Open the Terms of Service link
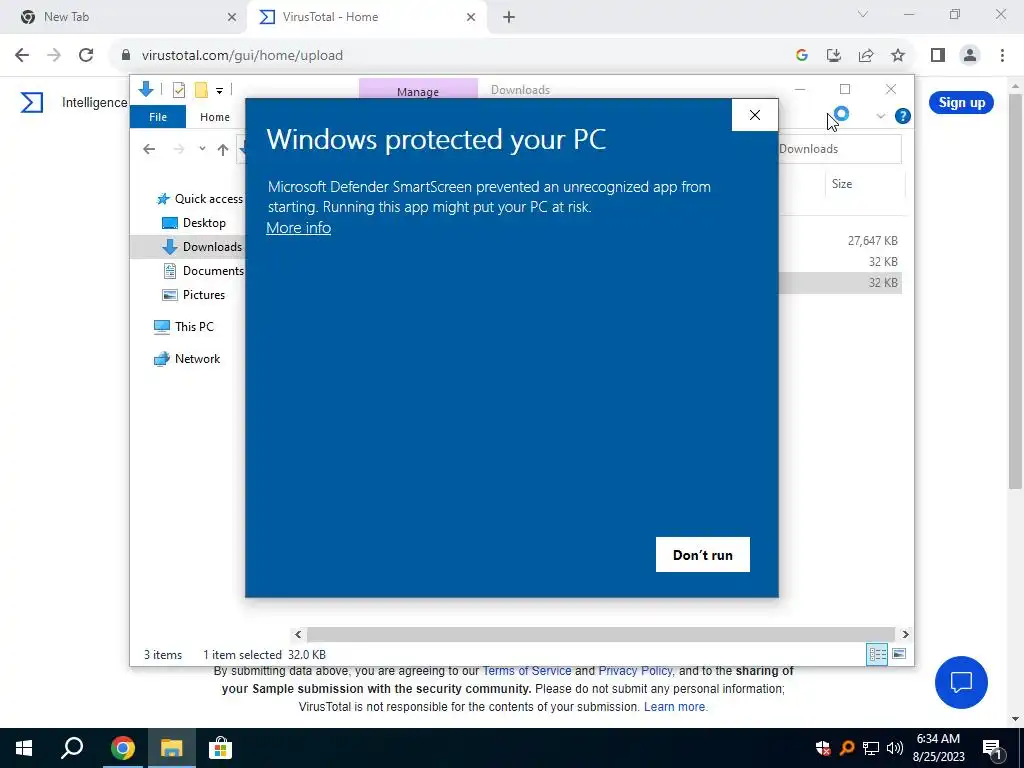Viewport: 1024px width, 768px height. pyautogui.click(x=527, y=671)
